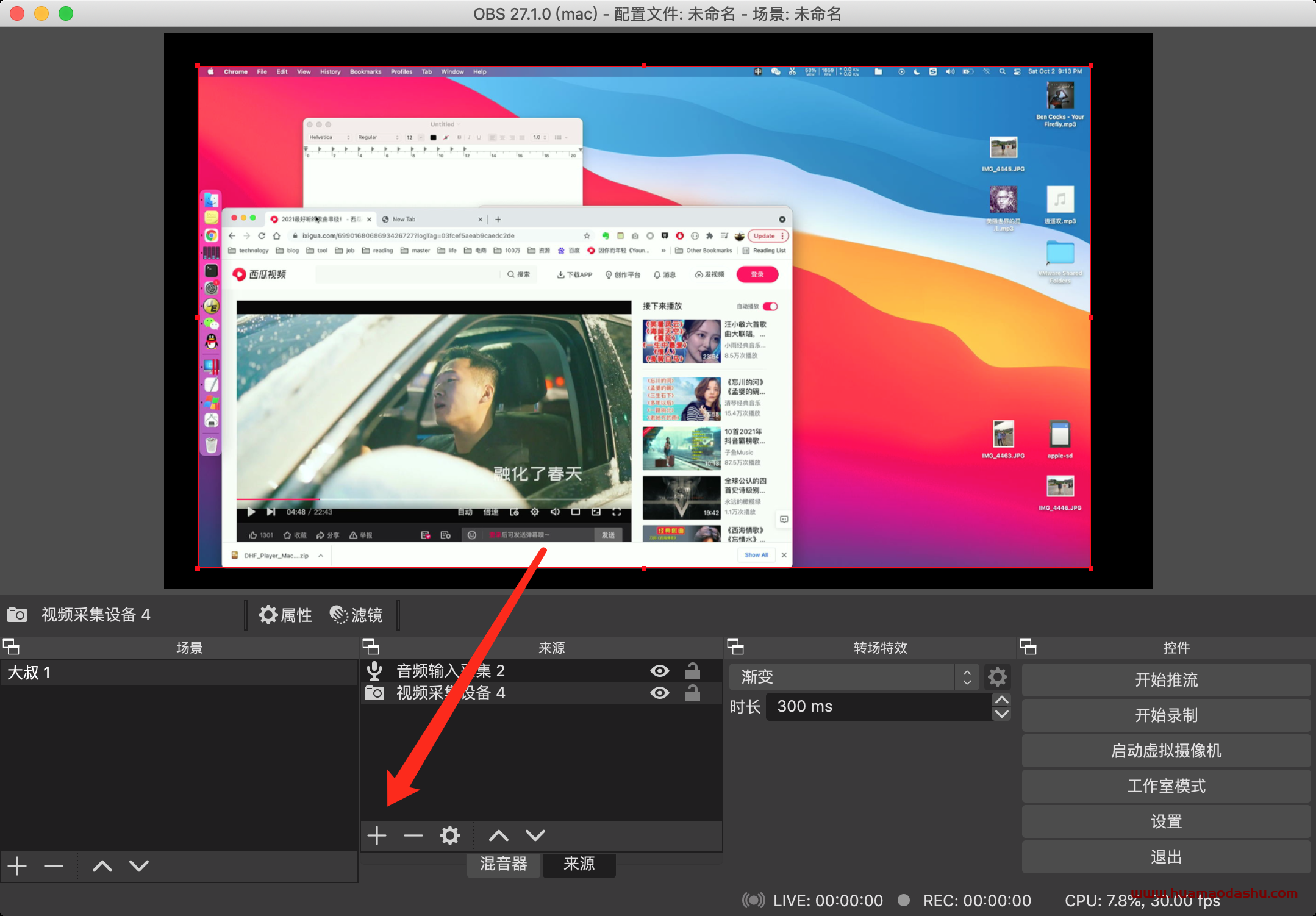Toggle visibility eye for 视频采集设备 4
The image size is (1316, 916).
coord(660,693)
